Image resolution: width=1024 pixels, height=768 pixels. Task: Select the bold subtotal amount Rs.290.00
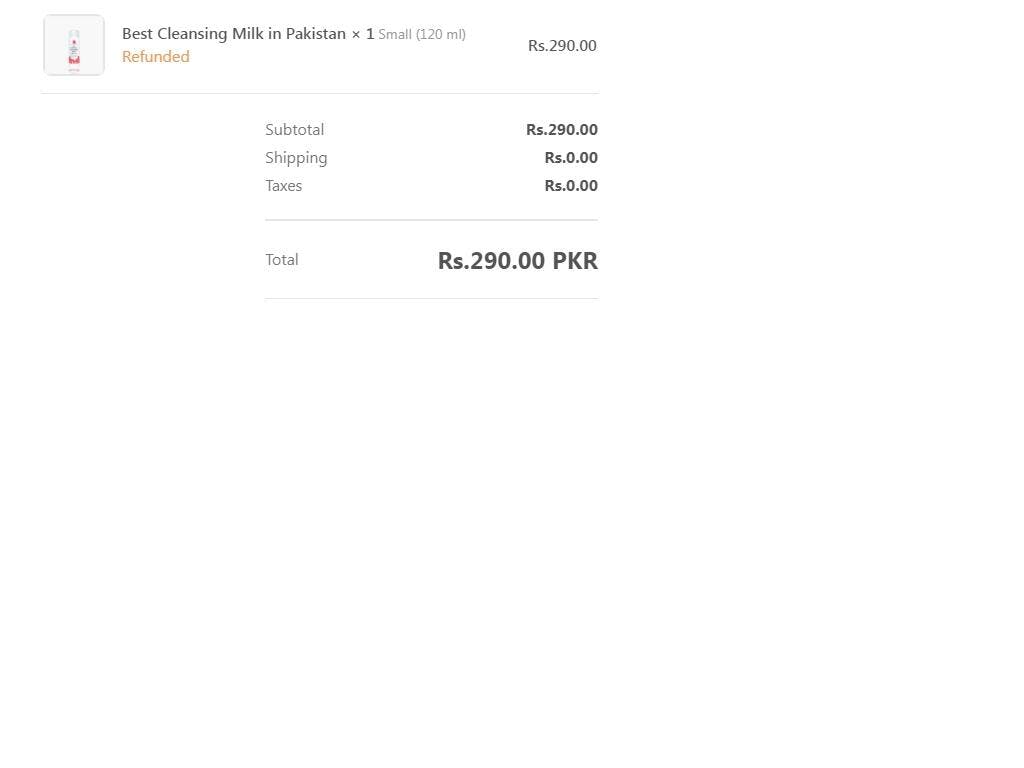pyautogui.click(x=562, y=130)
